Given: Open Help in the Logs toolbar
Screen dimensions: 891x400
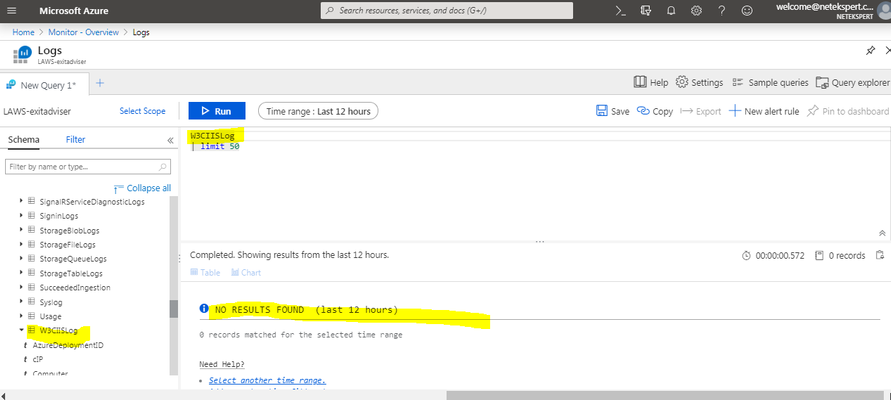Looking at the screenshot, I should pos(651,82).
